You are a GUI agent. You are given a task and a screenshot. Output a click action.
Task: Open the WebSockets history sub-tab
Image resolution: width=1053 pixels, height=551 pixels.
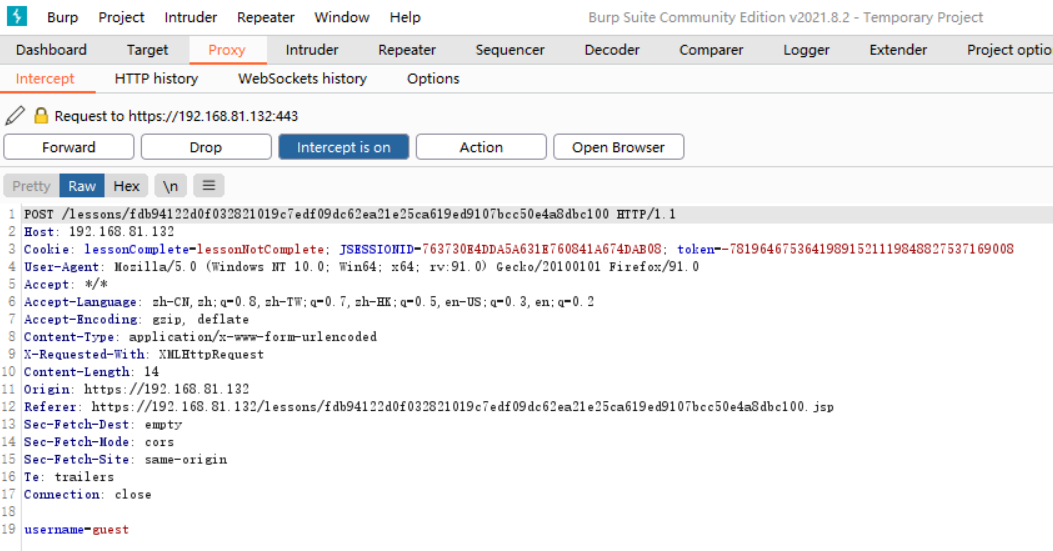[x=302, y=78]
